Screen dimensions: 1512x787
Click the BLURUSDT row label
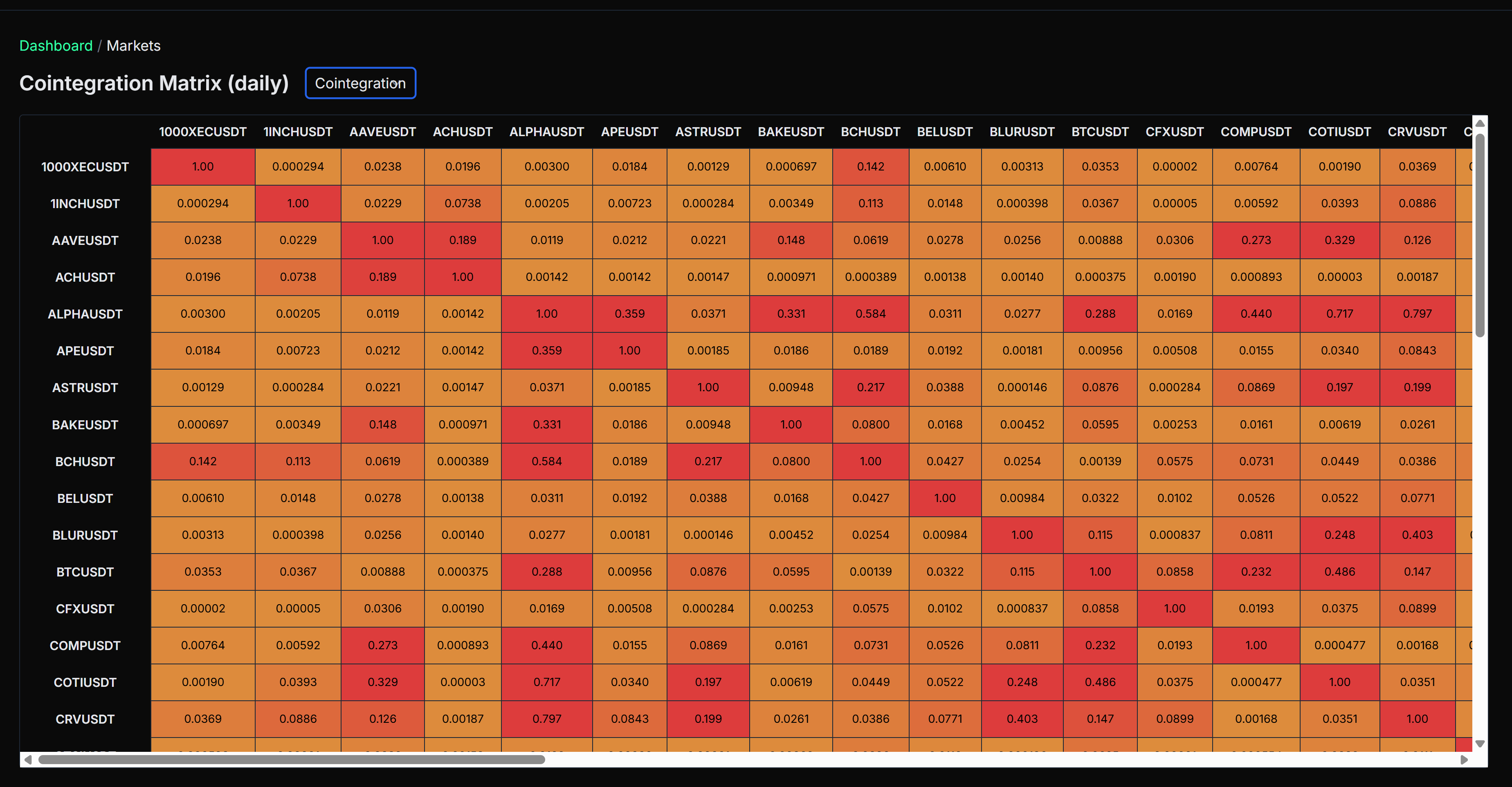coord(85,535)
